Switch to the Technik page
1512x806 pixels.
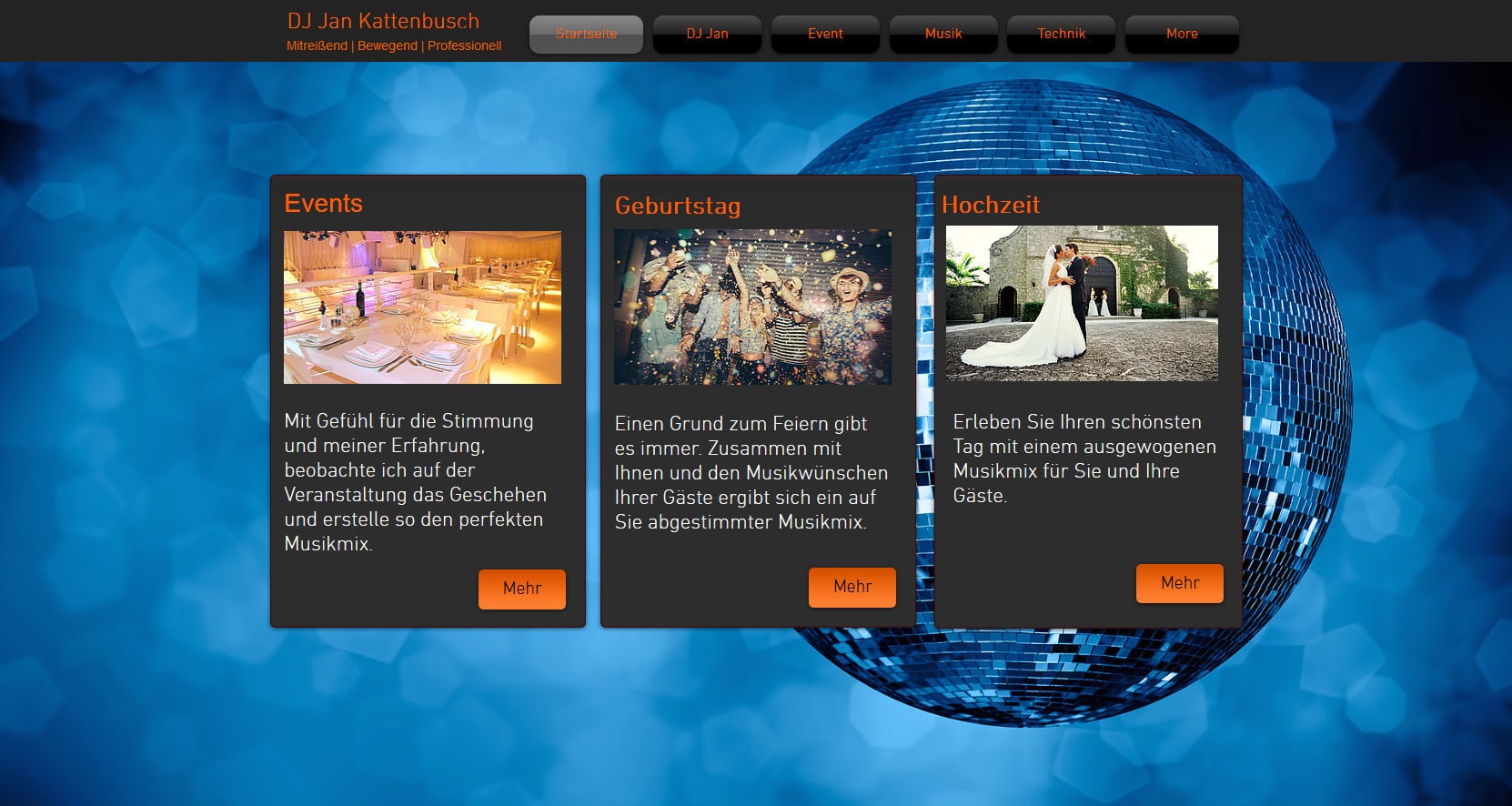[1061, 34]
